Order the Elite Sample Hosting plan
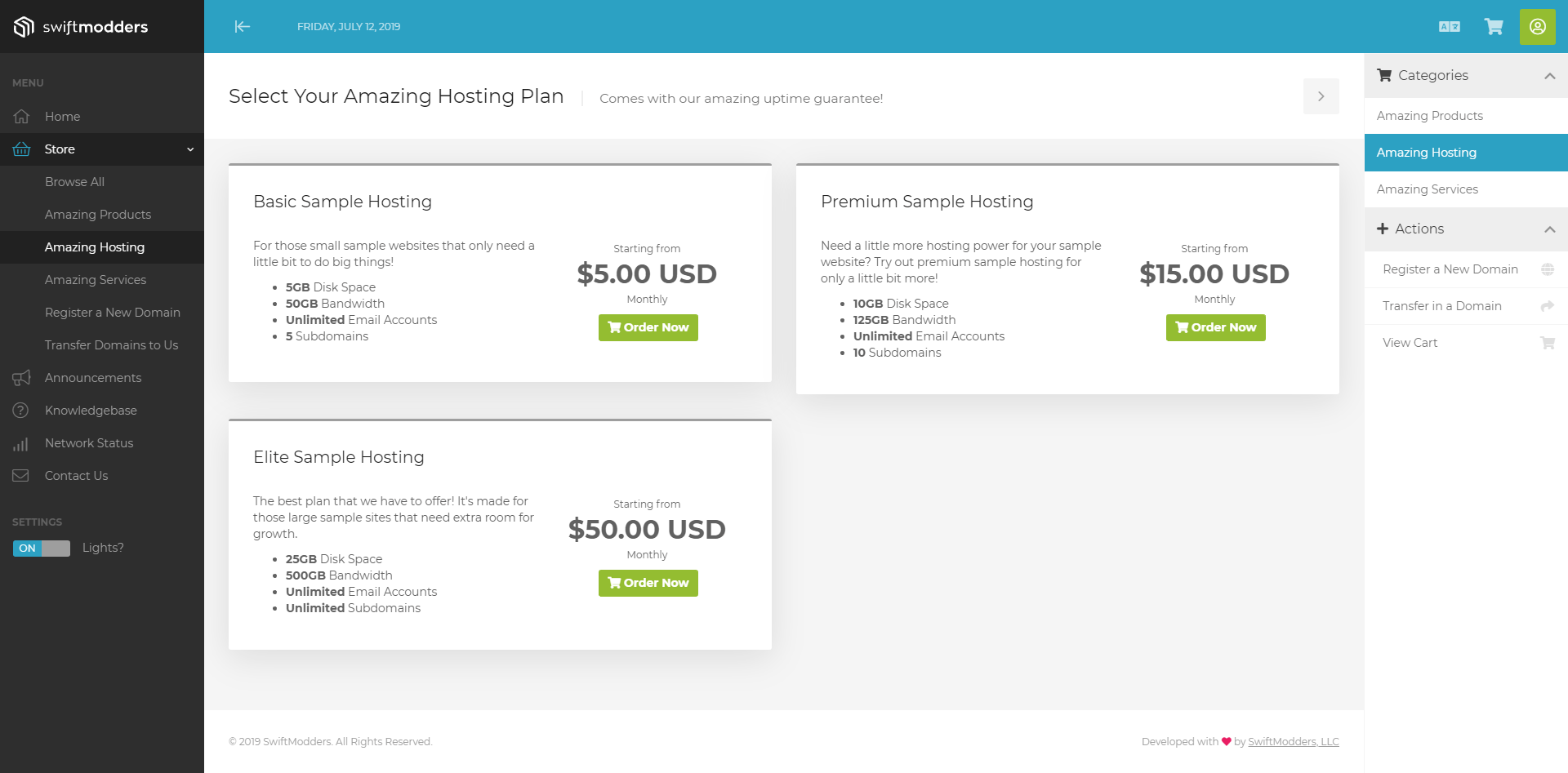 click(x=648, y=583)
